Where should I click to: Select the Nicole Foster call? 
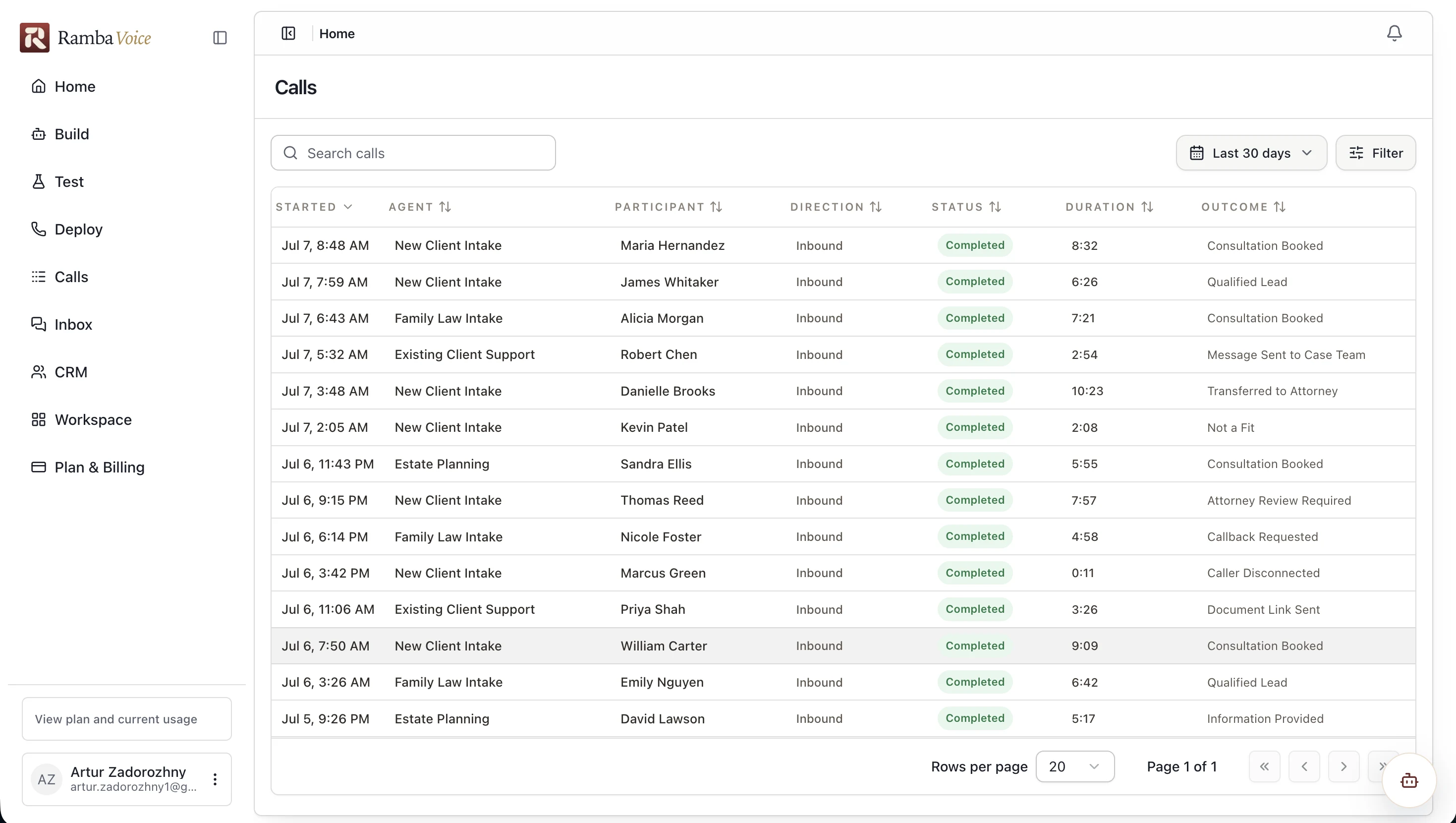tap(843, 537)
